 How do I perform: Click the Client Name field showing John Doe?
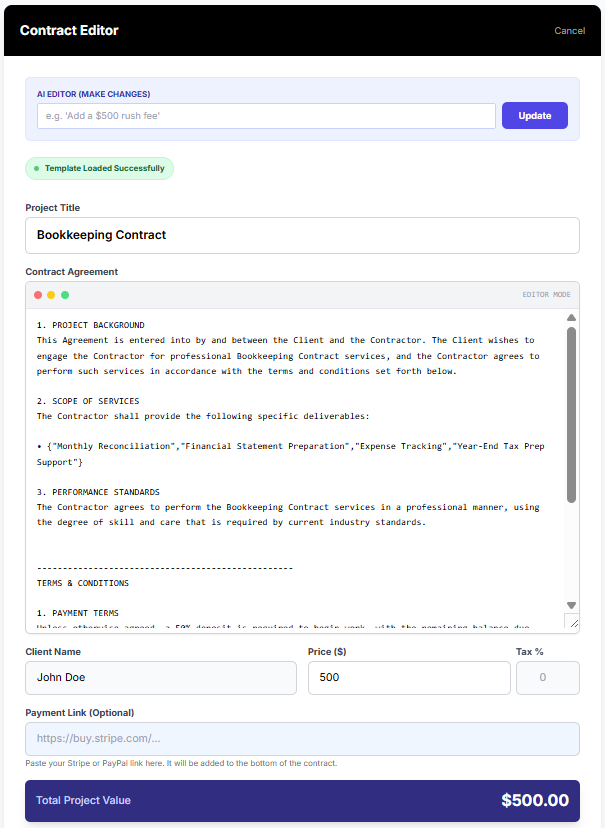[160, 677]
